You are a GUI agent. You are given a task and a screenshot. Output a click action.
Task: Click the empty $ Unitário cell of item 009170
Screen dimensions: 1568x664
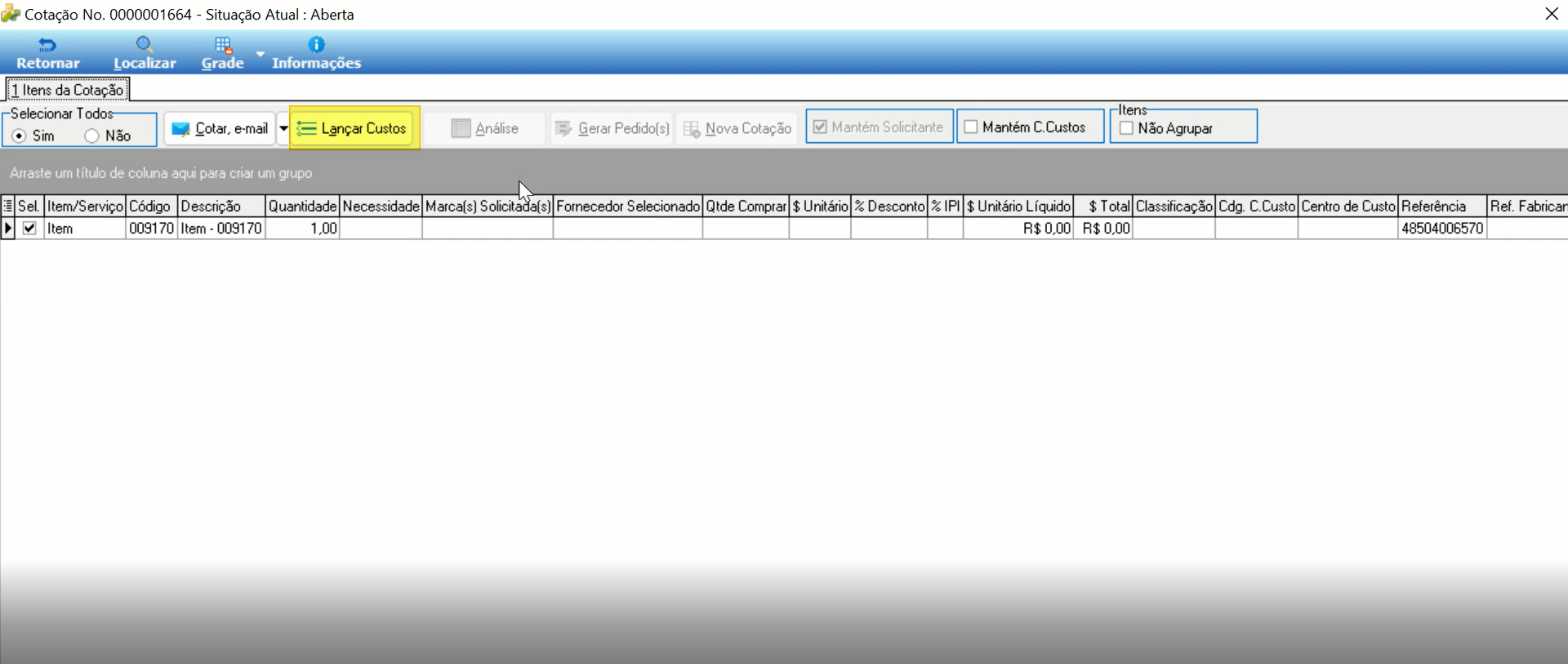click(820, 229)
